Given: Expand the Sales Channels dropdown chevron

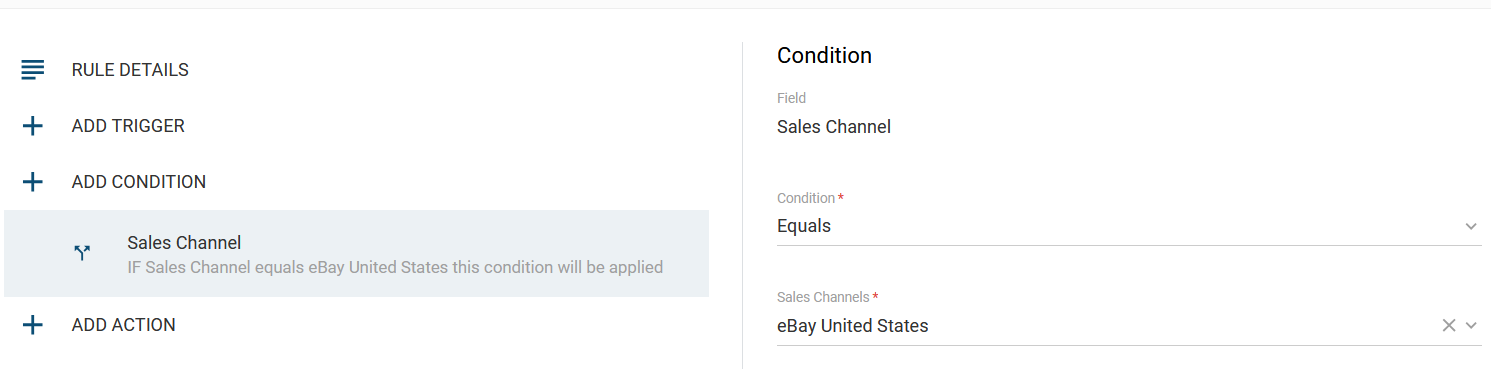Looking at the screenshot, I should [x=1471, y=325].
